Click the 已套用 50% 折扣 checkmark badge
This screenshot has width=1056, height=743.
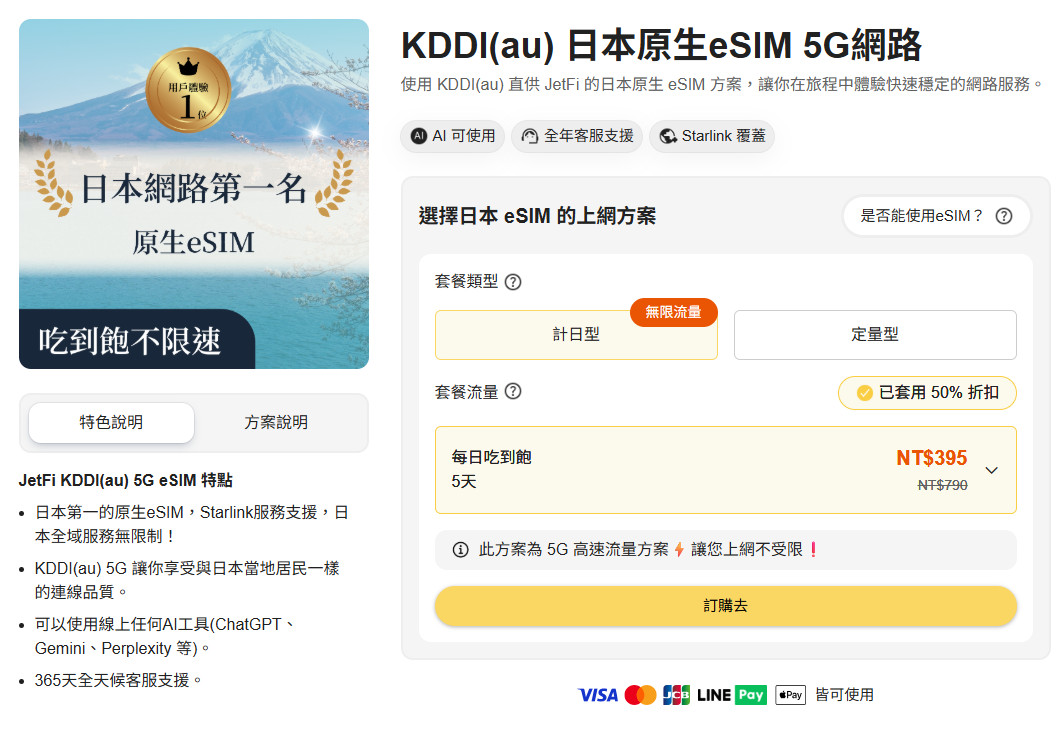click(865, 393)
